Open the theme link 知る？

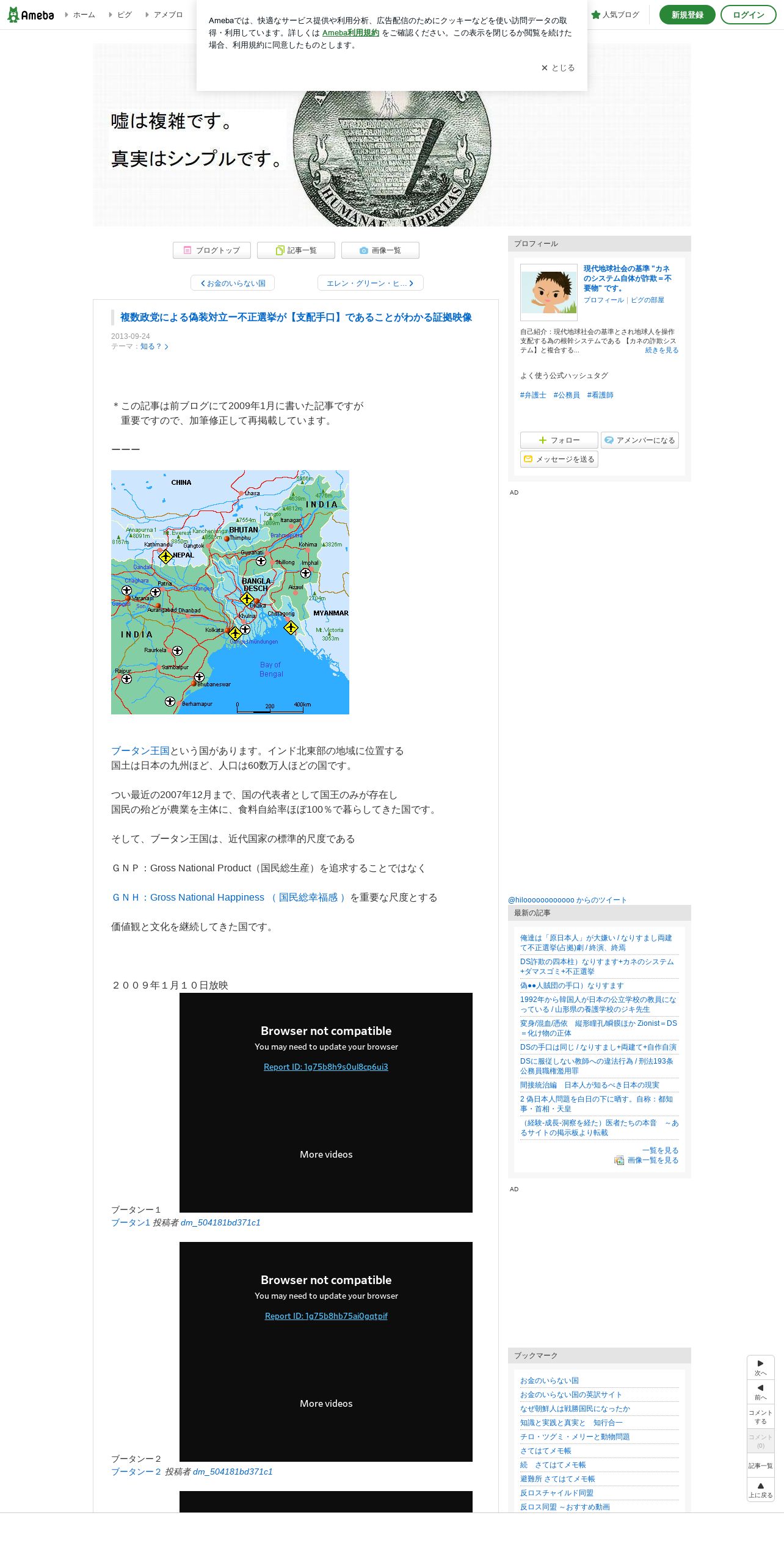click(x=154, y=346)
